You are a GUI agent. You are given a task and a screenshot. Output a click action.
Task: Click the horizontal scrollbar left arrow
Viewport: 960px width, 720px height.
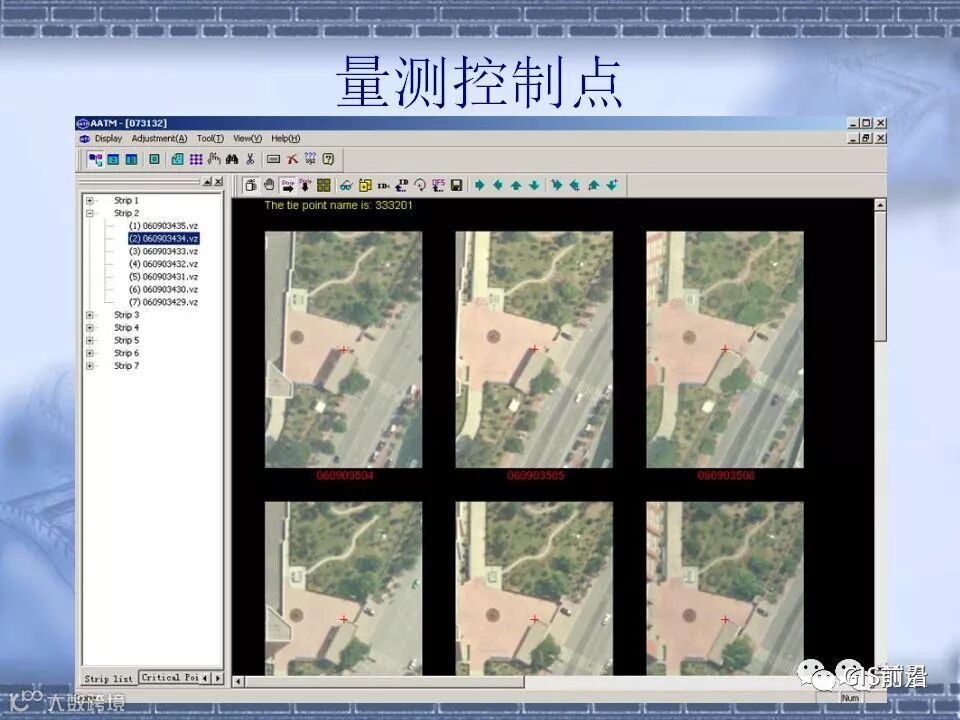tap(239, 681)
